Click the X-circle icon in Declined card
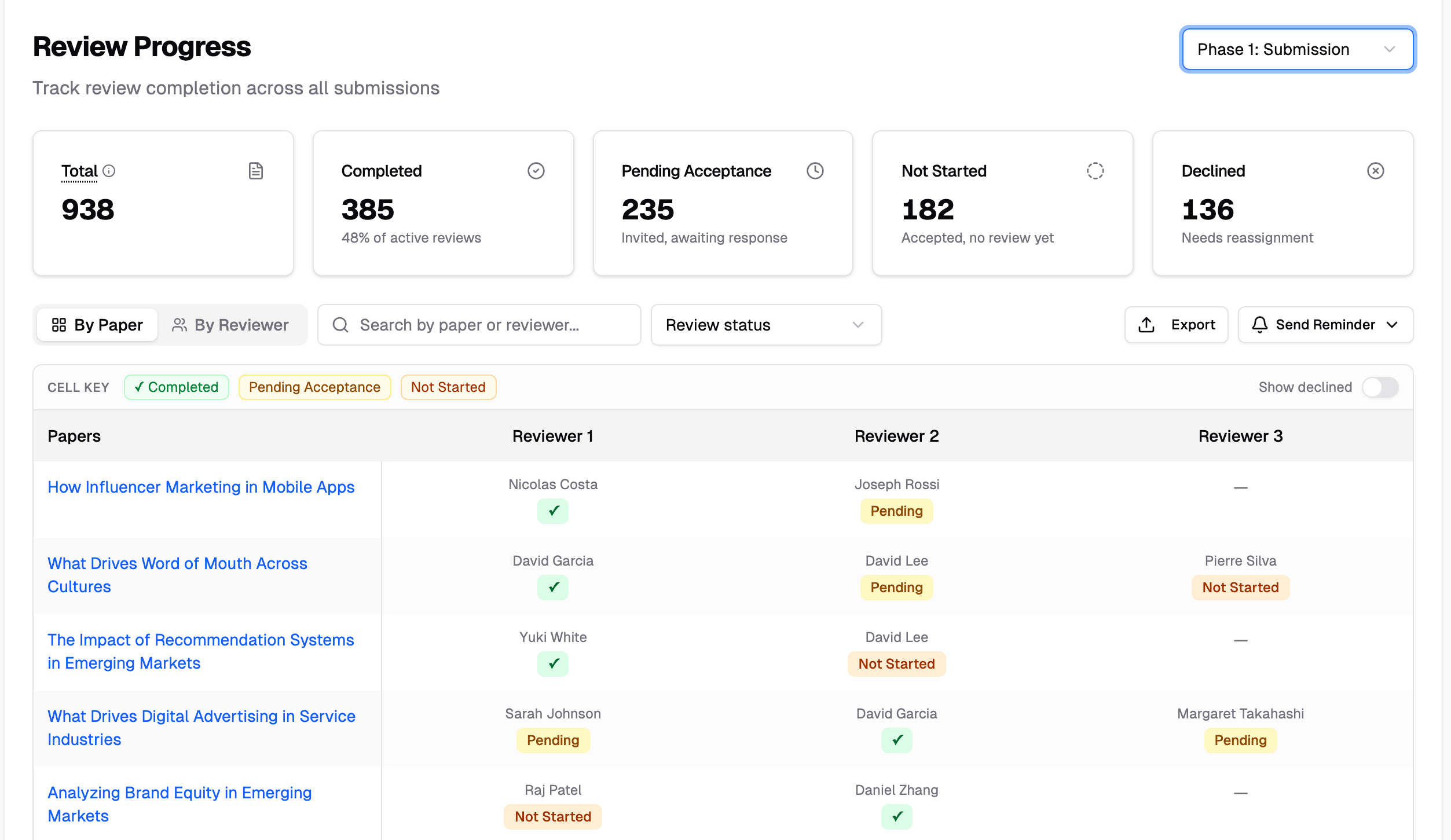Screen dimensions: 1451x840 (x=1376, y=171)
